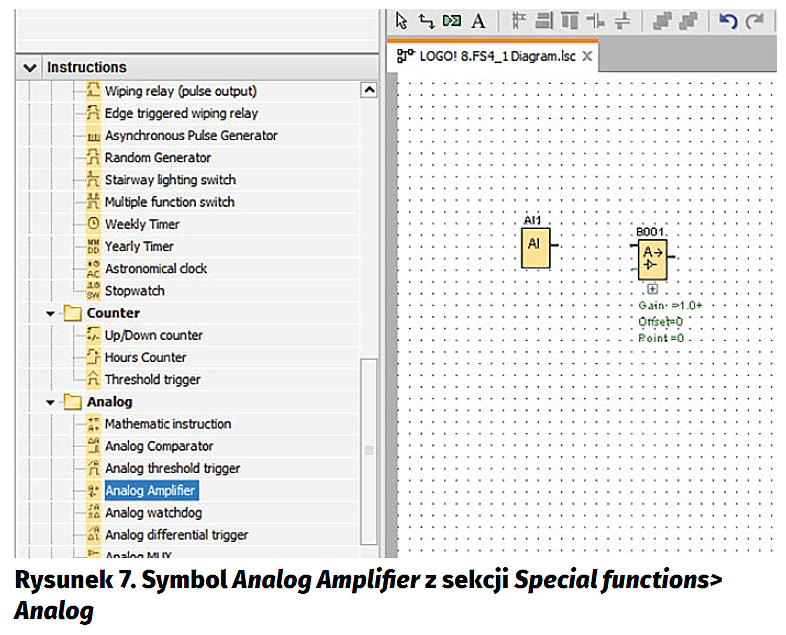Select the B001 amplifier block
786x635 pixels.
tap(651, 260)
